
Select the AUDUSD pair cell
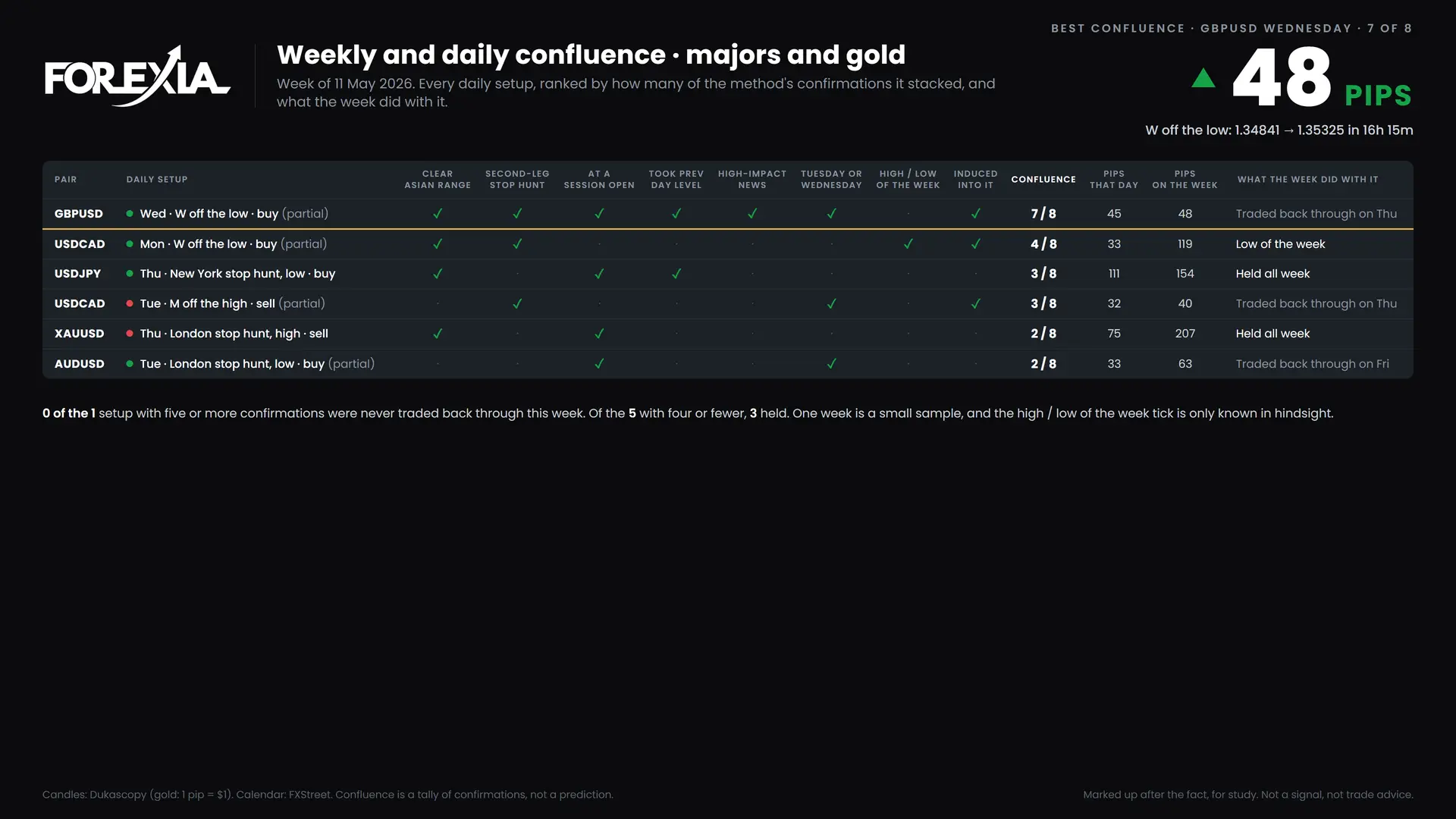[x=80, y=364]
